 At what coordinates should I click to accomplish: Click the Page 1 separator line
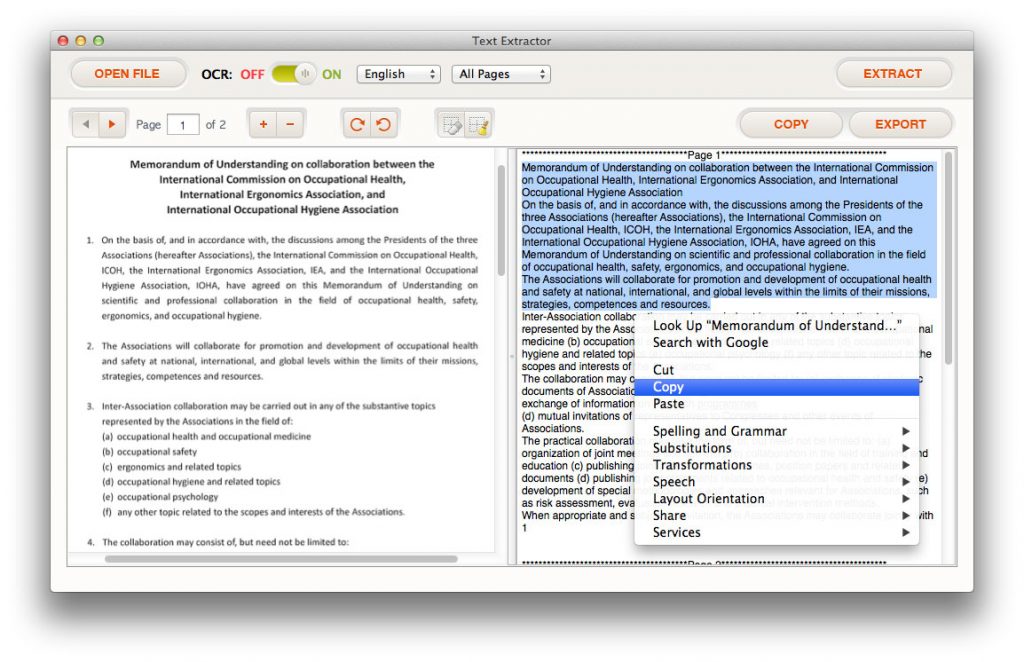coord(704,155)
